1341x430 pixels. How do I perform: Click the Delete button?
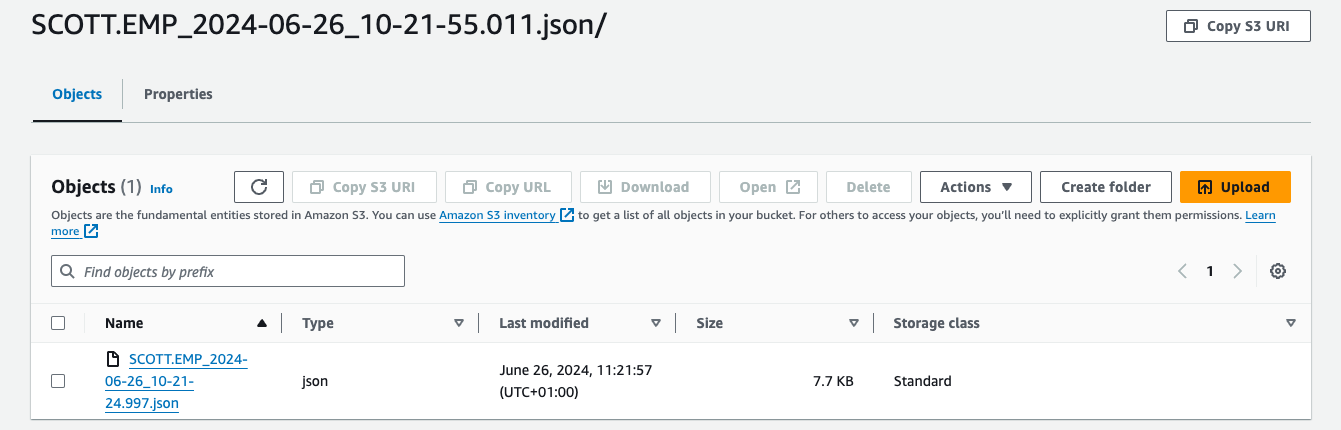[868, 187]
